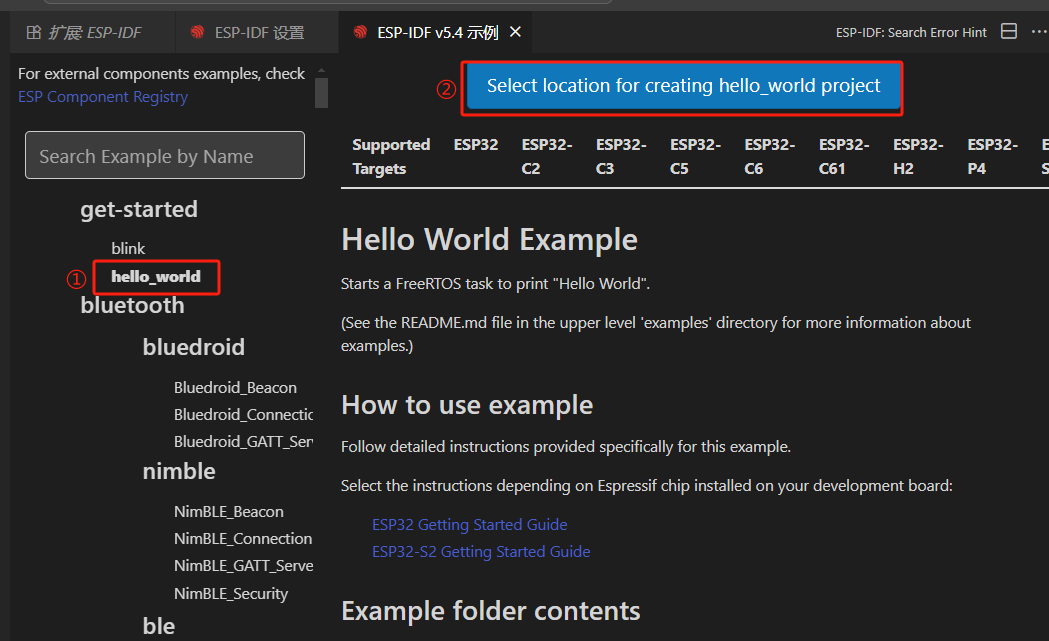Open the more actions ellipsis menu
This screenshot has width=1049, height=641.
[1038, 31]
